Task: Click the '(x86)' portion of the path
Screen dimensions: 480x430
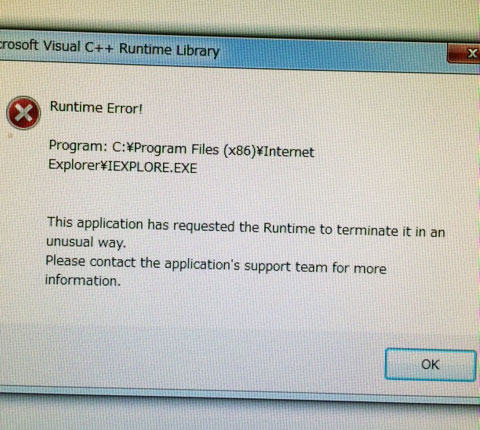Action: coord(239,151)
